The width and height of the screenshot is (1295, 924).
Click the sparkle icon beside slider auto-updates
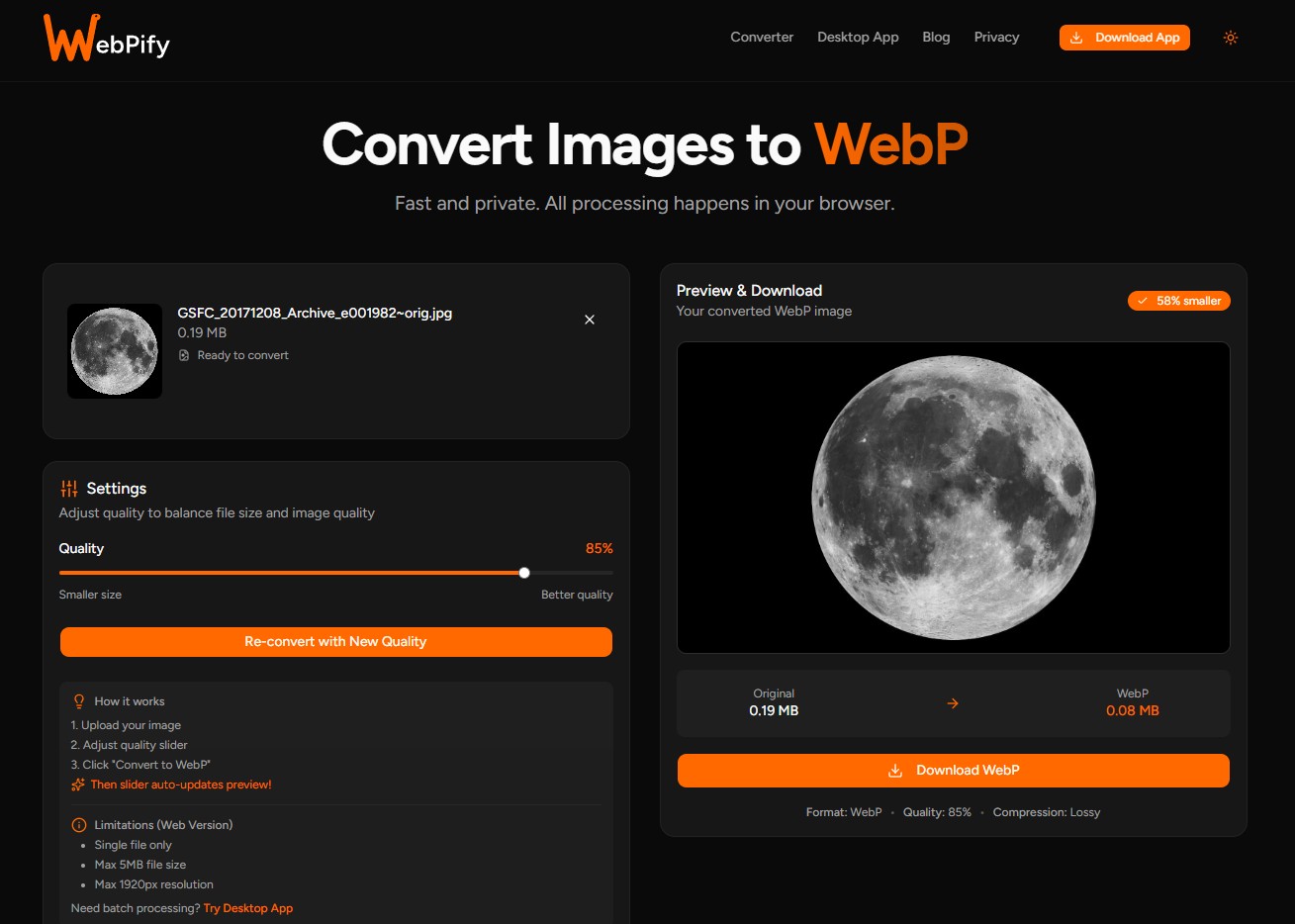[78, 785]
